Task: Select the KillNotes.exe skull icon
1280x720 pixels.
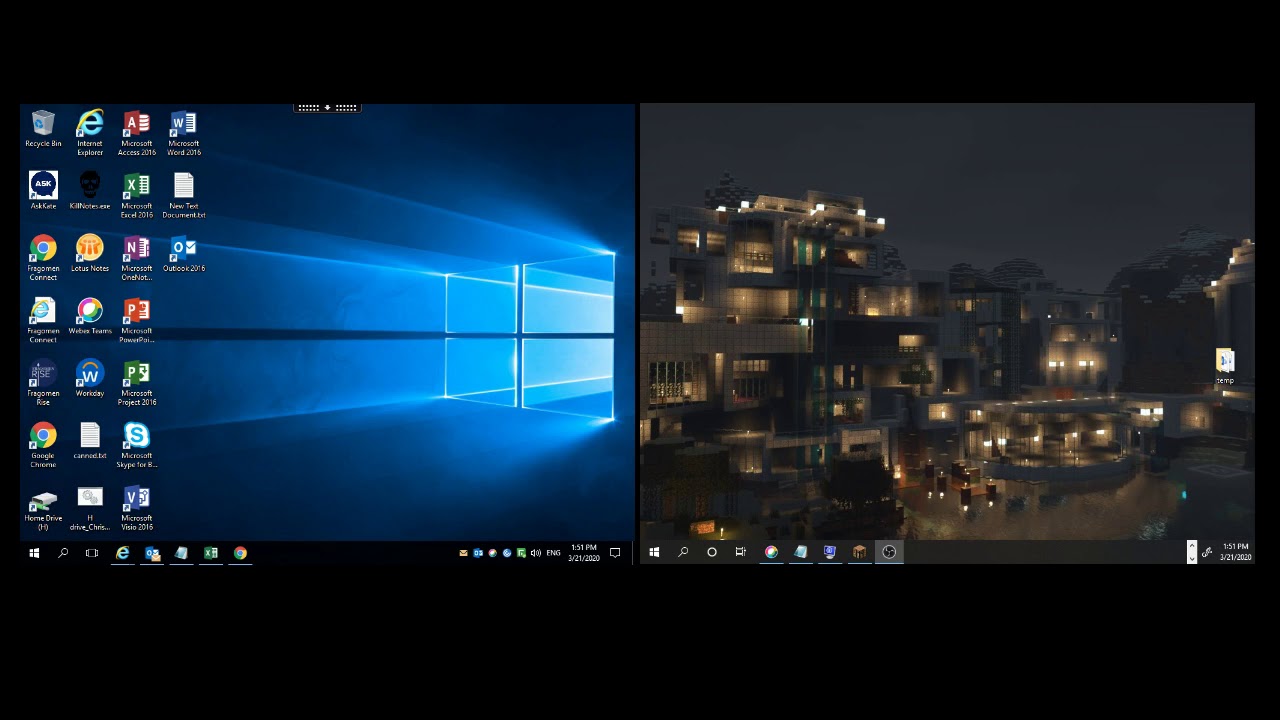Action: (90, 191)
